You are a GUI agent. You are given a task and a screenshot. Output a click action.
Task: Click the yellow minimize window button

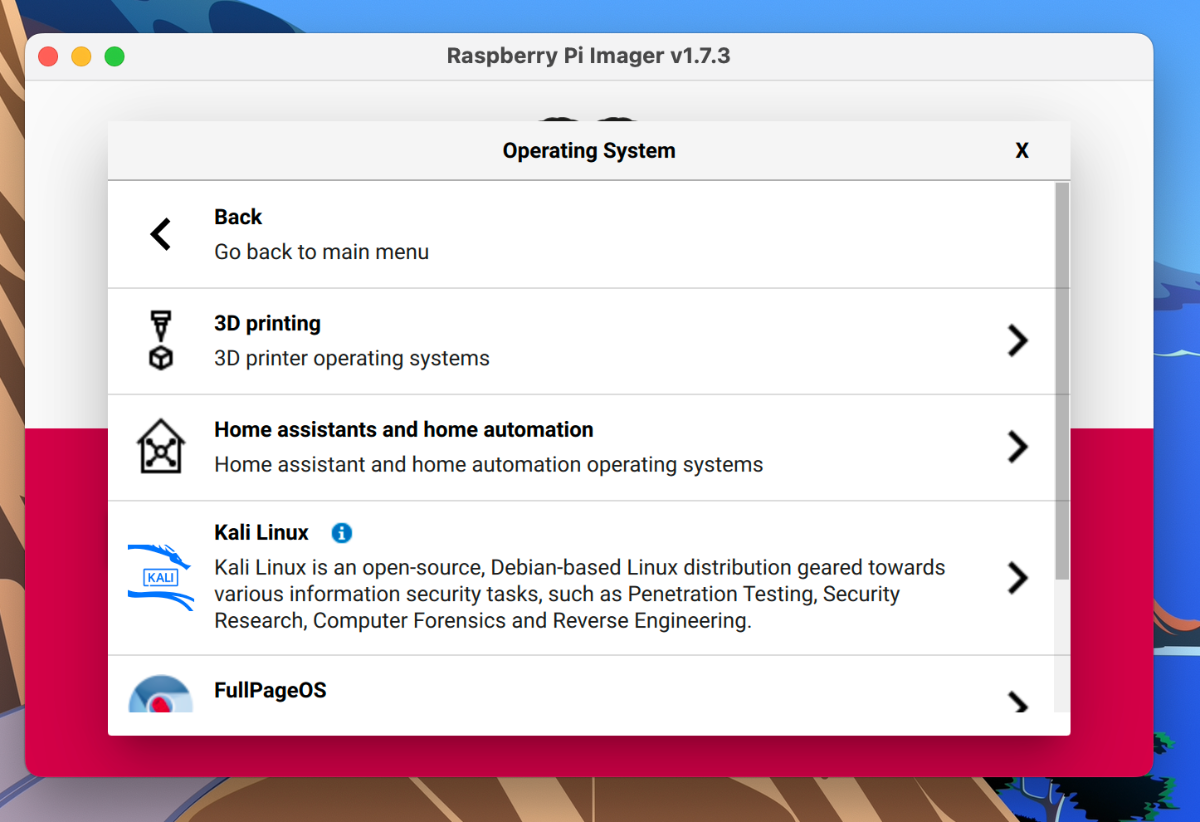point(81,57)
